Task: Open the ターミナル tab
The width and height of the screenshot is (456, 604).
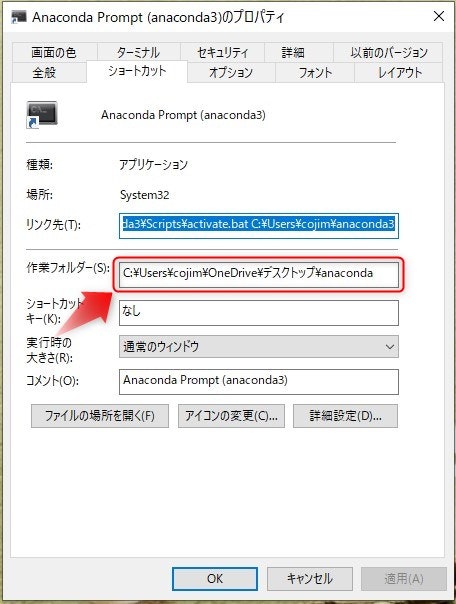Action: tap(138, 52)
